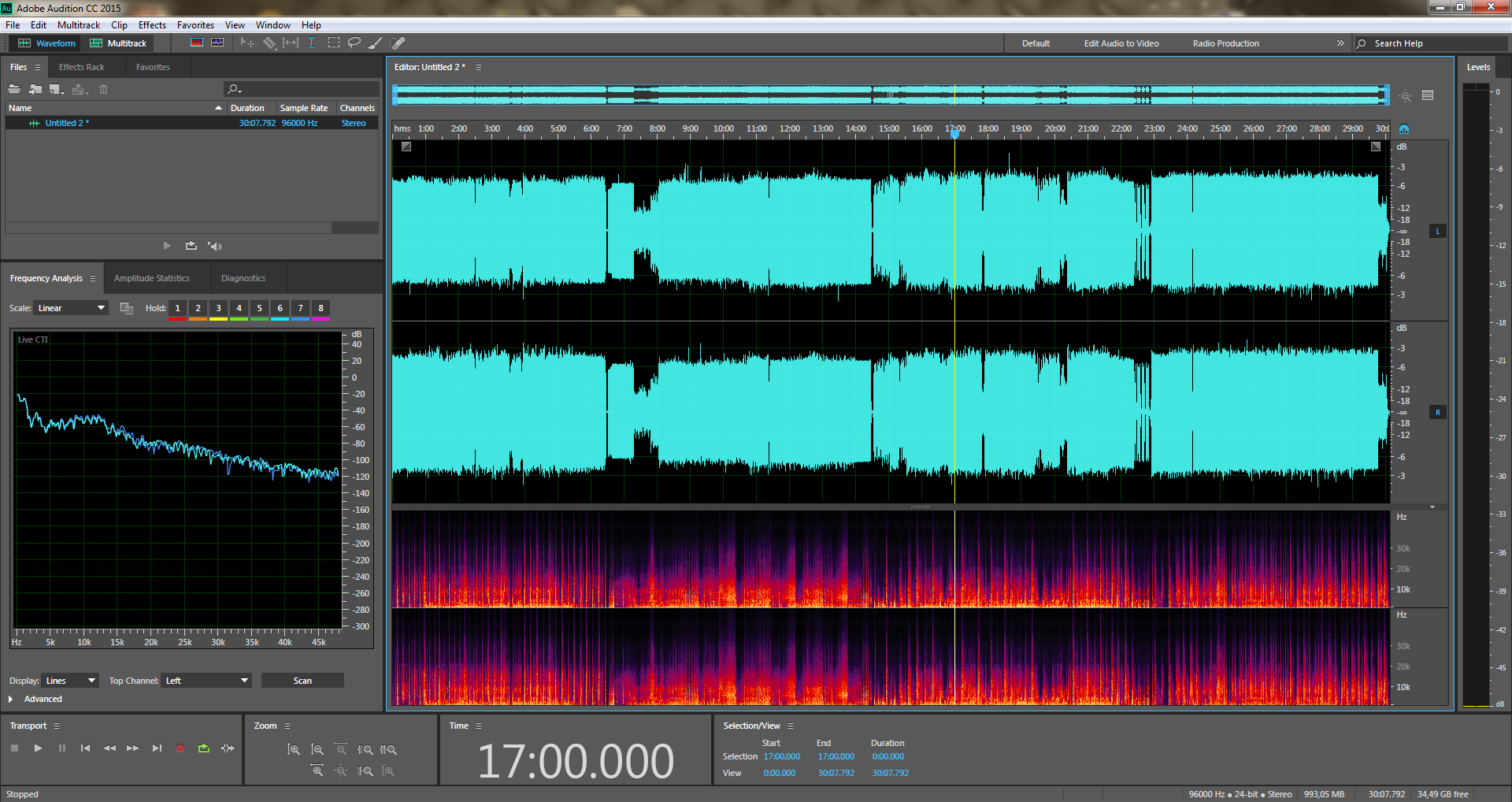
Task: Select the Razor tool
Action: pyautogui.click(x=269, y=43)
